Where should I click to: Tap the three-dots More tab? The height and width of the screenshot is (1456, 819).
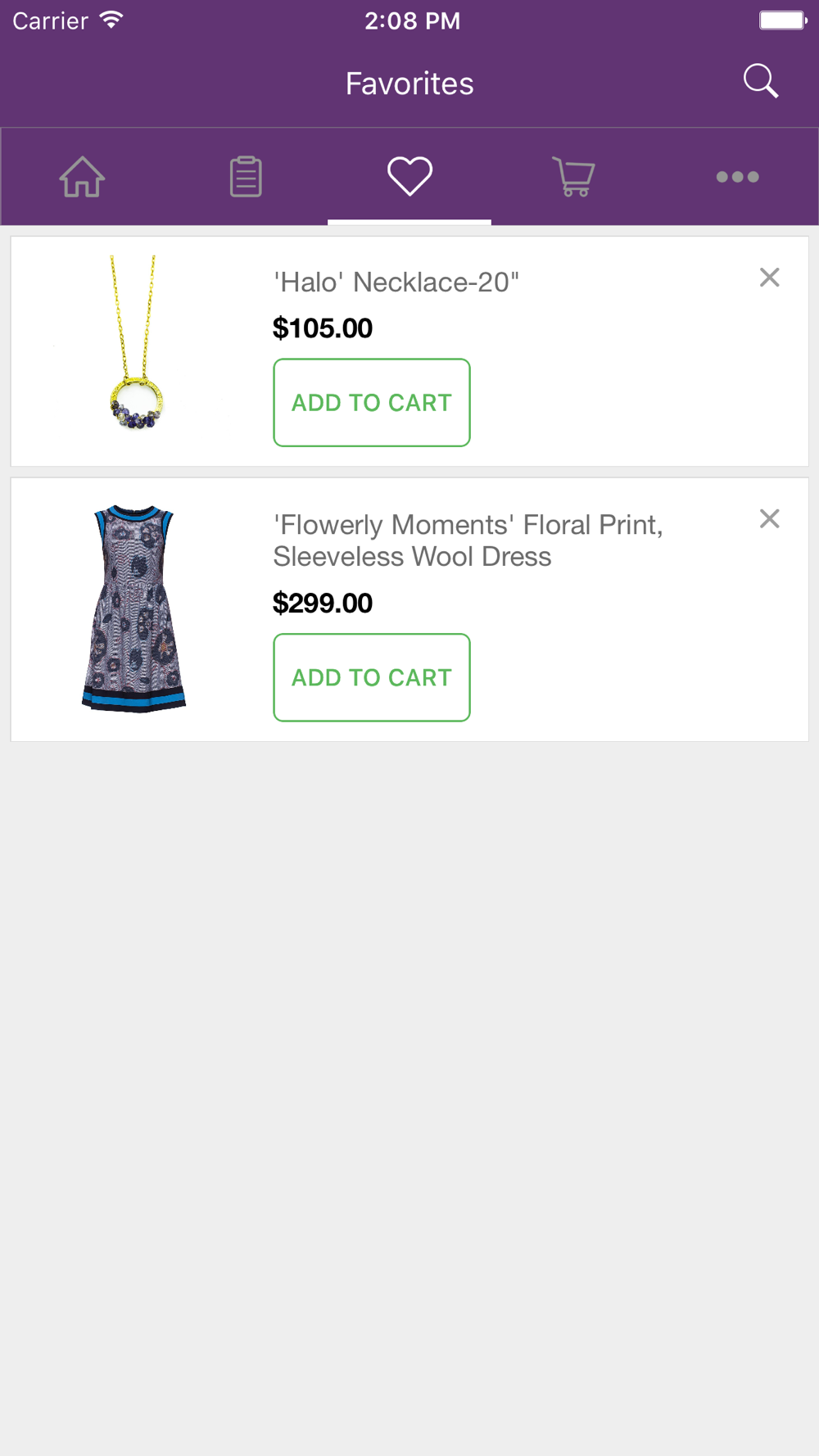click(737, 176)
